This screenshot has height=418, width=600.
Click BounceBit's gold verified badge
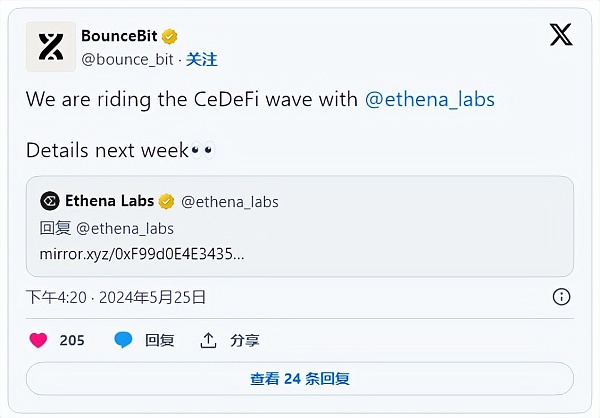click(x=170, y=36)
